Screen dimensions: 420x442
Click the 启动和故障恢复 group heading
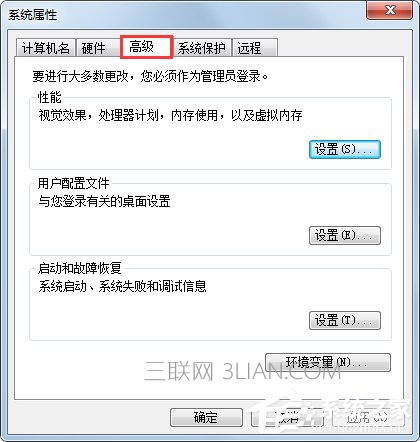pos(79,268)
